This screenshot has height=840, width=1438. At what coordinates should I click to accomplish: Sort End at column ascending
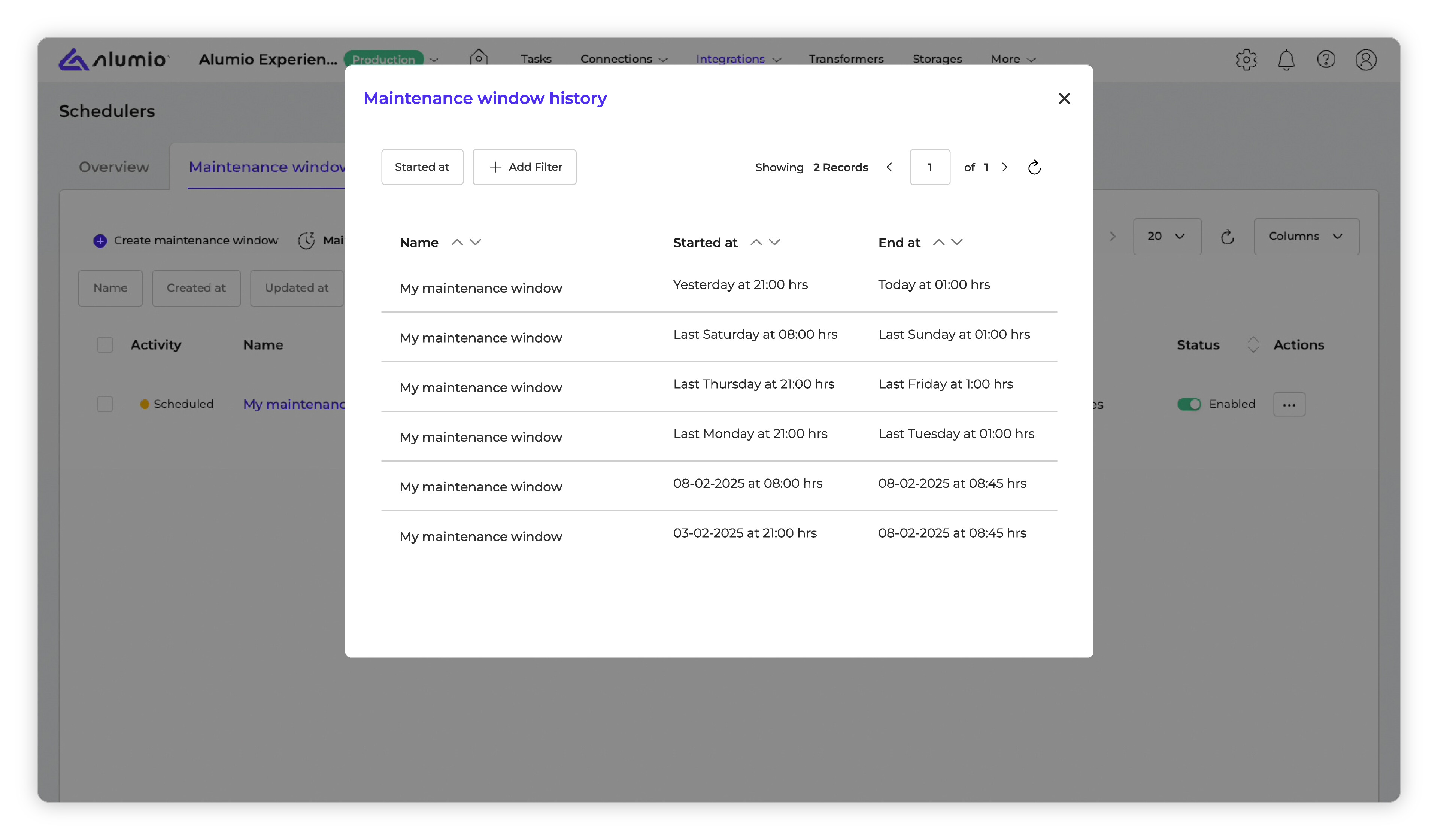pyautogui.click(x=938, y=242)
